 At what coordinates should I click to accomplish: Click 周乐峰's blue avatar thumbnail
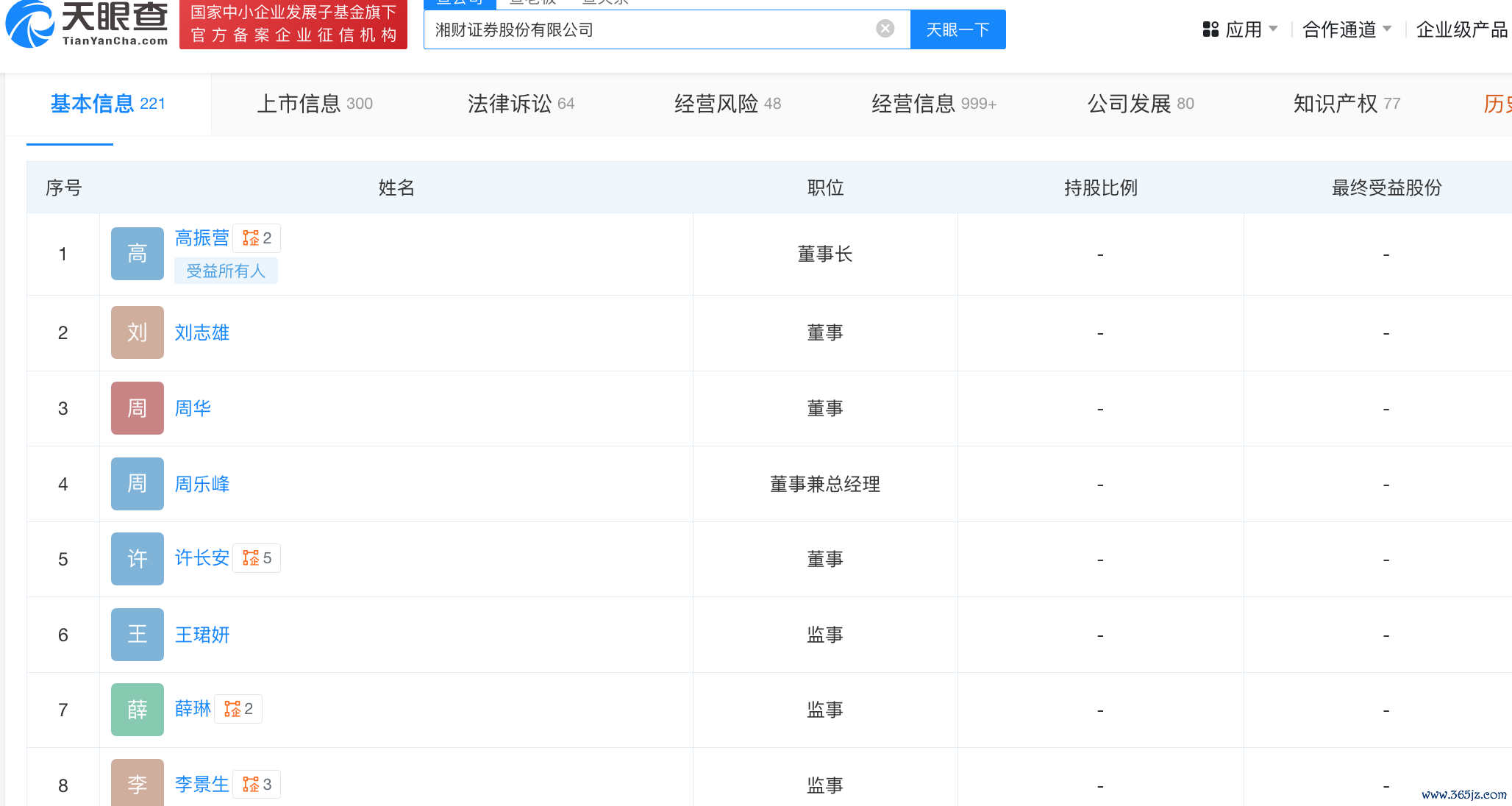138,484
